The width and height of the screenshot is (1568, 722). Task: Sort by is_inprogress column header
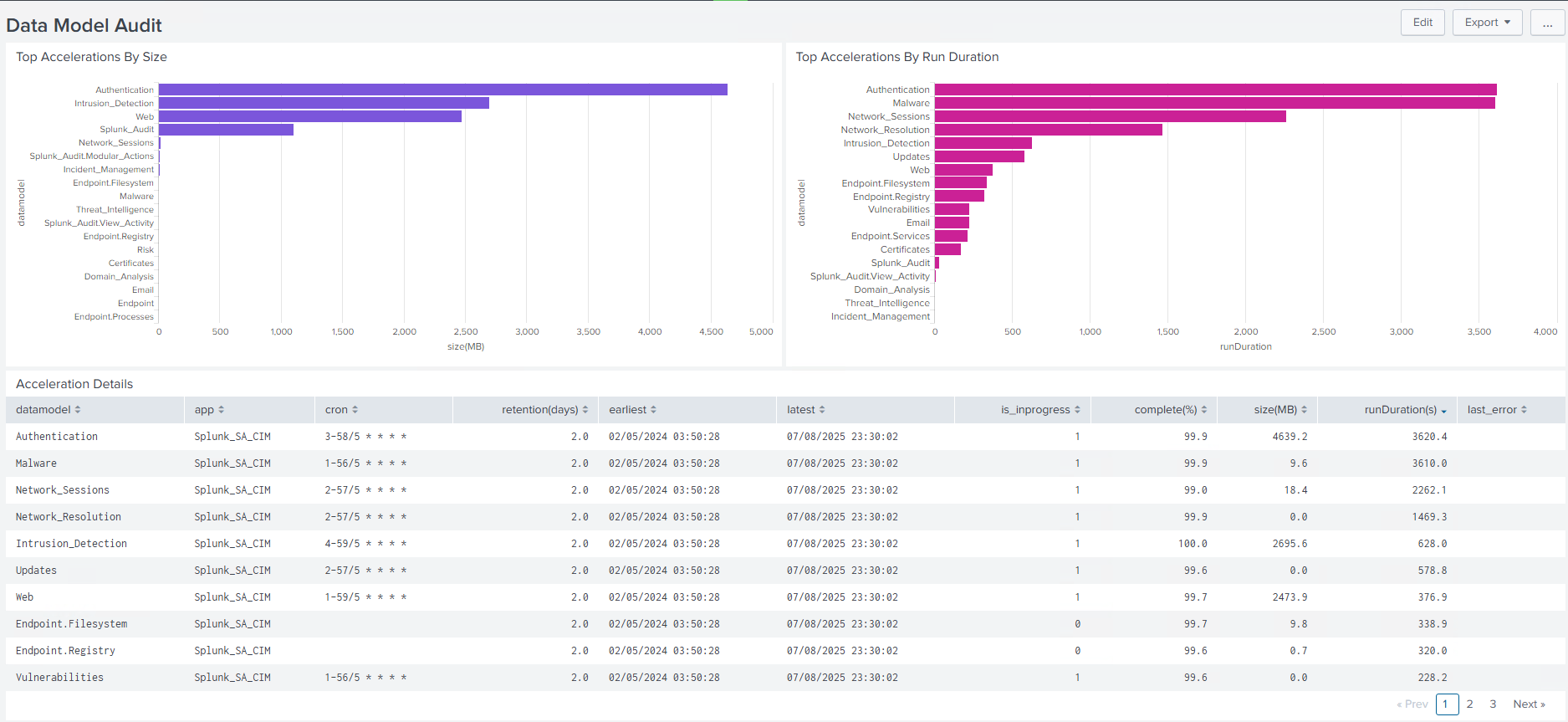click(1039, 410)
